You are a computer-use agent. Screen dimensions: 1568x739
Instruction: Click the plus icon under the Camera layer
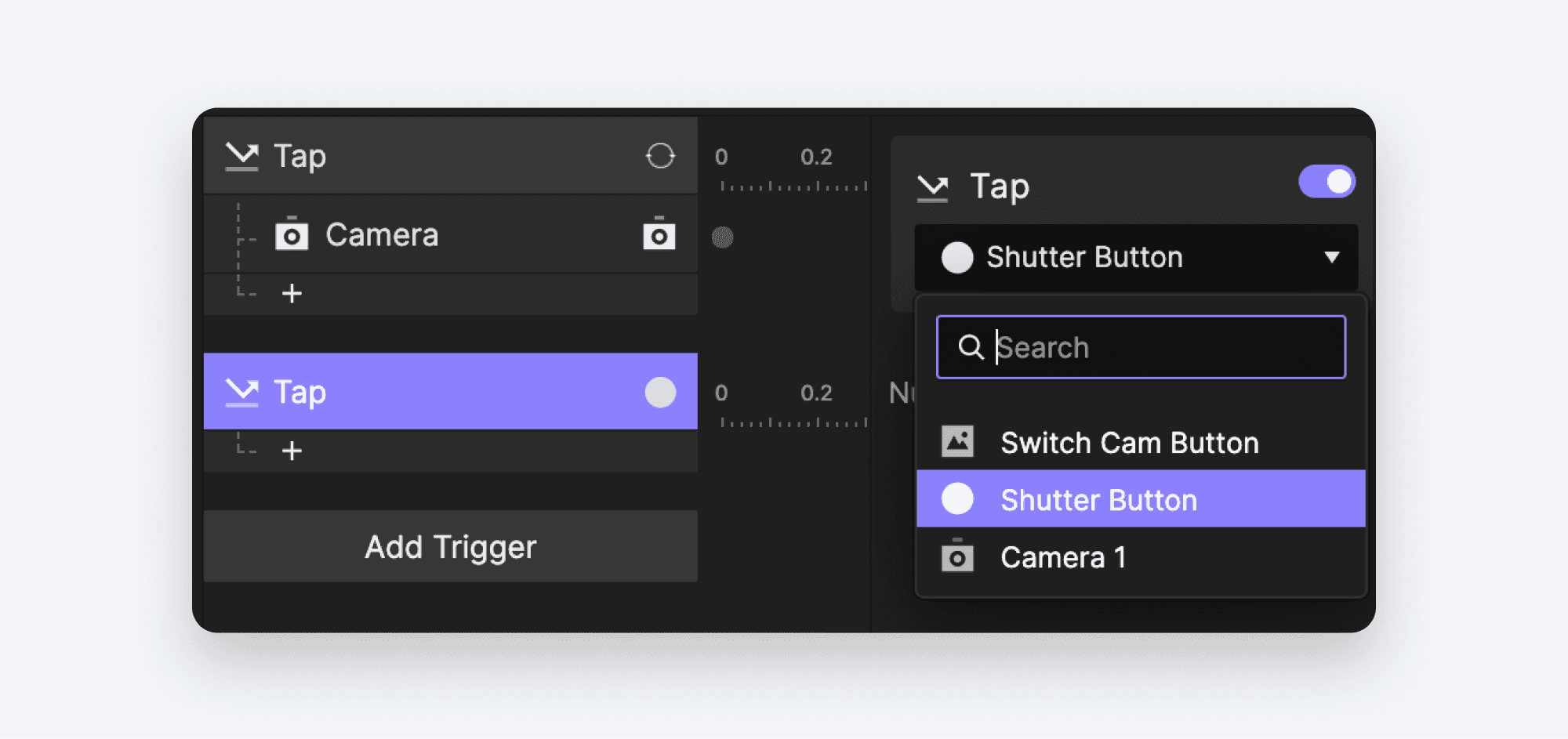(292, 293)
